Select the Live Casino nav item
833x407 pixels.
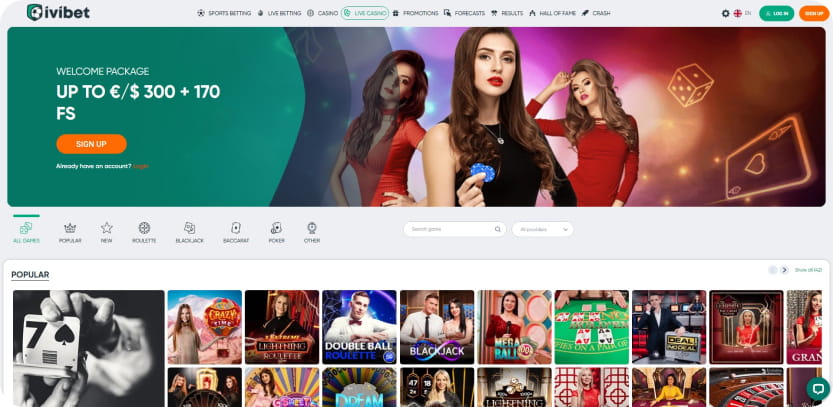[365, 13]
